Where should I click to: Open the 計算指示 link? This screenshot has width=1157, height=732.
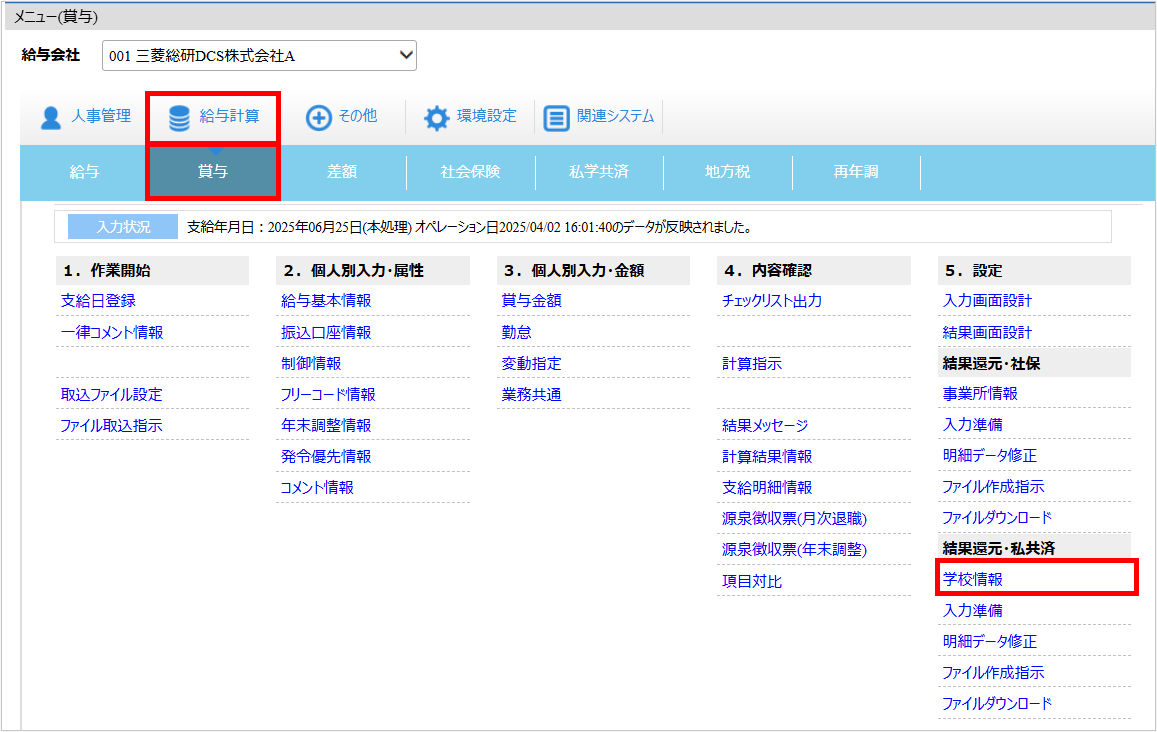click(752, 364)
